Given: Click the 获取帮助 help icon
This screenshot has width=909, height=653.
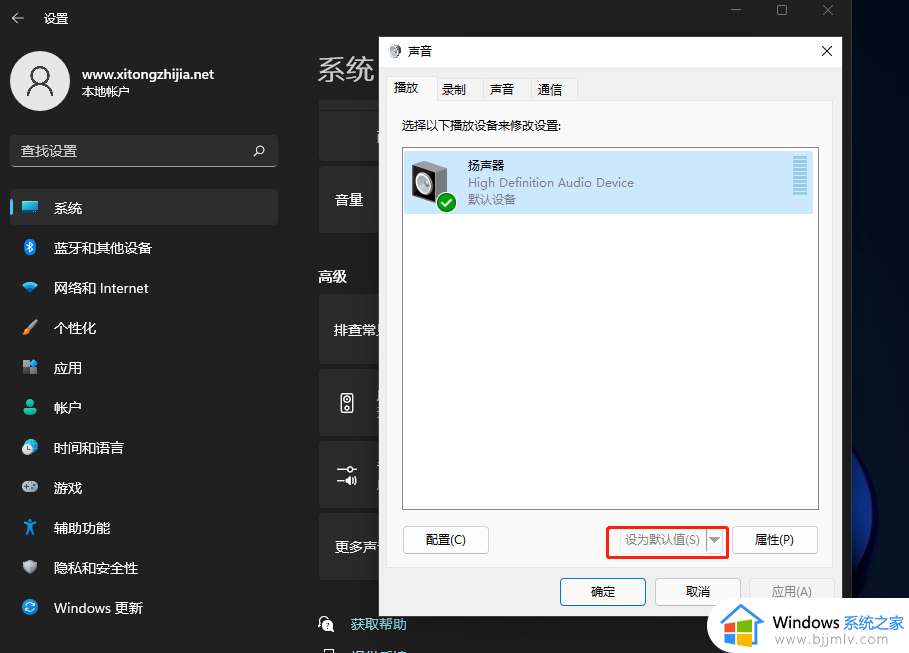Looking at the screenshot, I should click(326, 624).
